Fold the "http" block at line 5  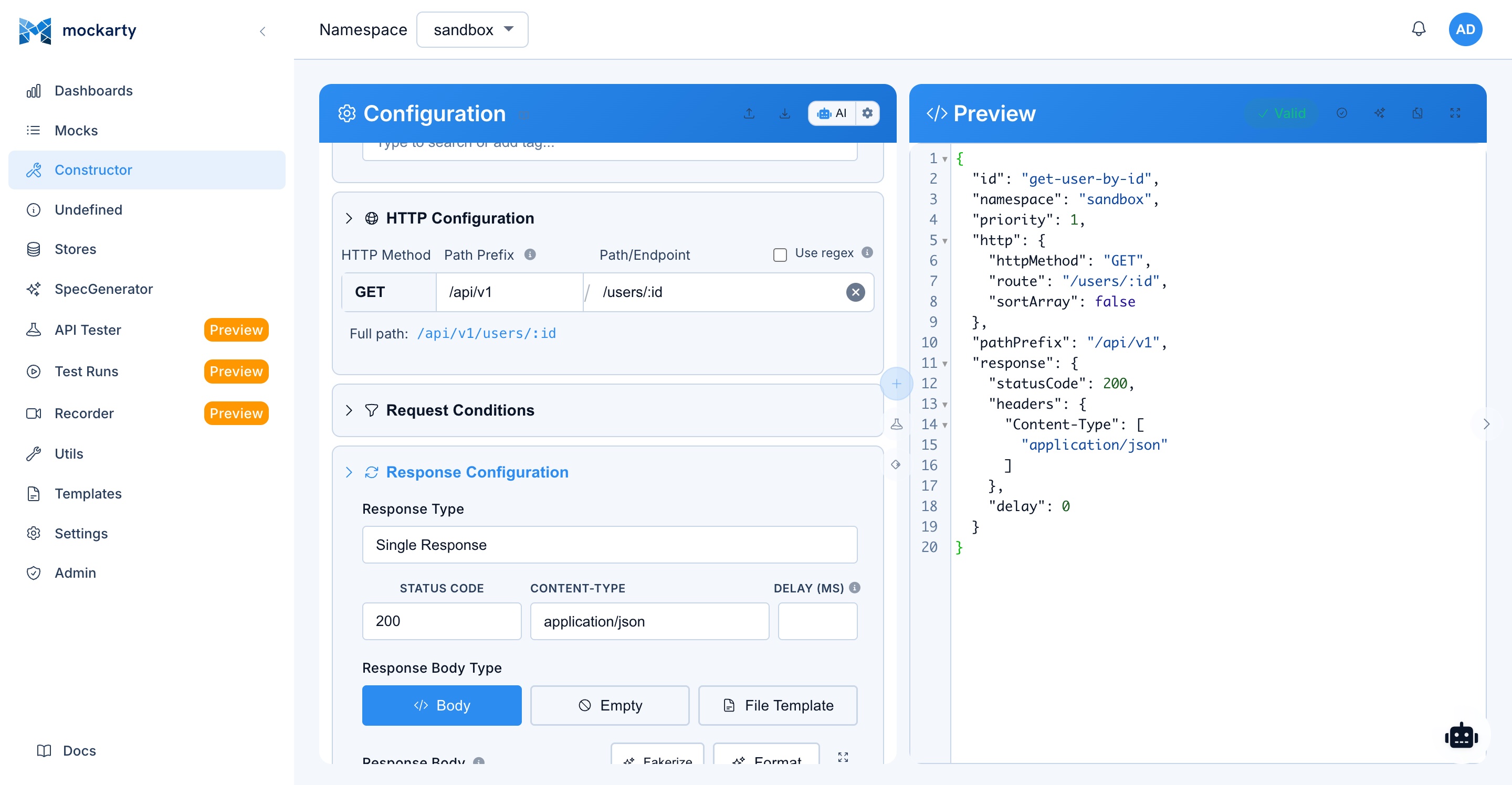(x=944, y=241)
